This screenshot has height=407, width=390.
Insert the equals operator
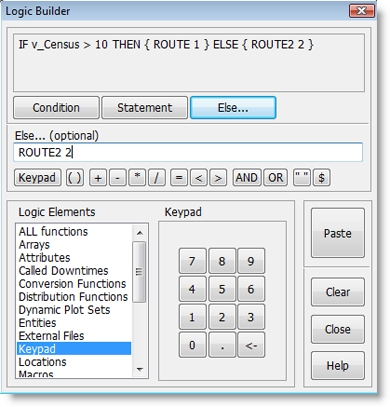[179, 177]
